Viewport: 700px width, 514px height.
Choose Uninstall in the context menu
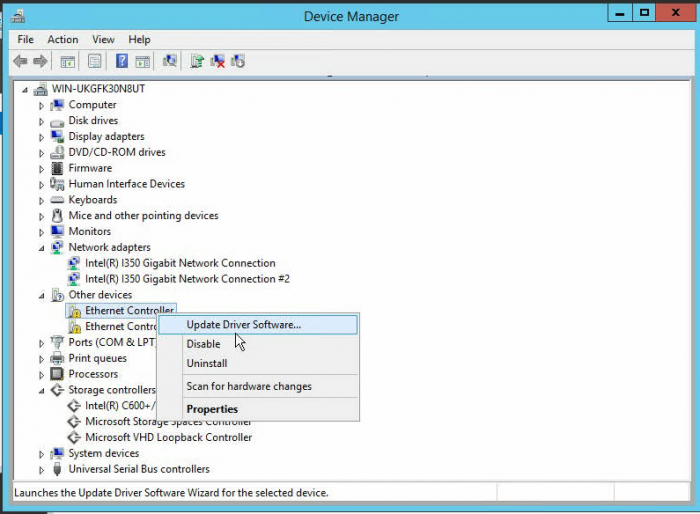(x=258, y=363)
